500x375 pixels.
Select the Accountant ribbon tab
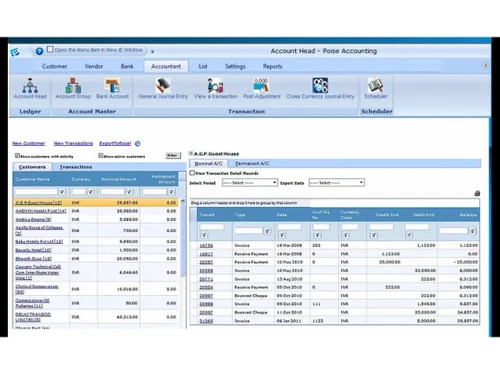166,66
